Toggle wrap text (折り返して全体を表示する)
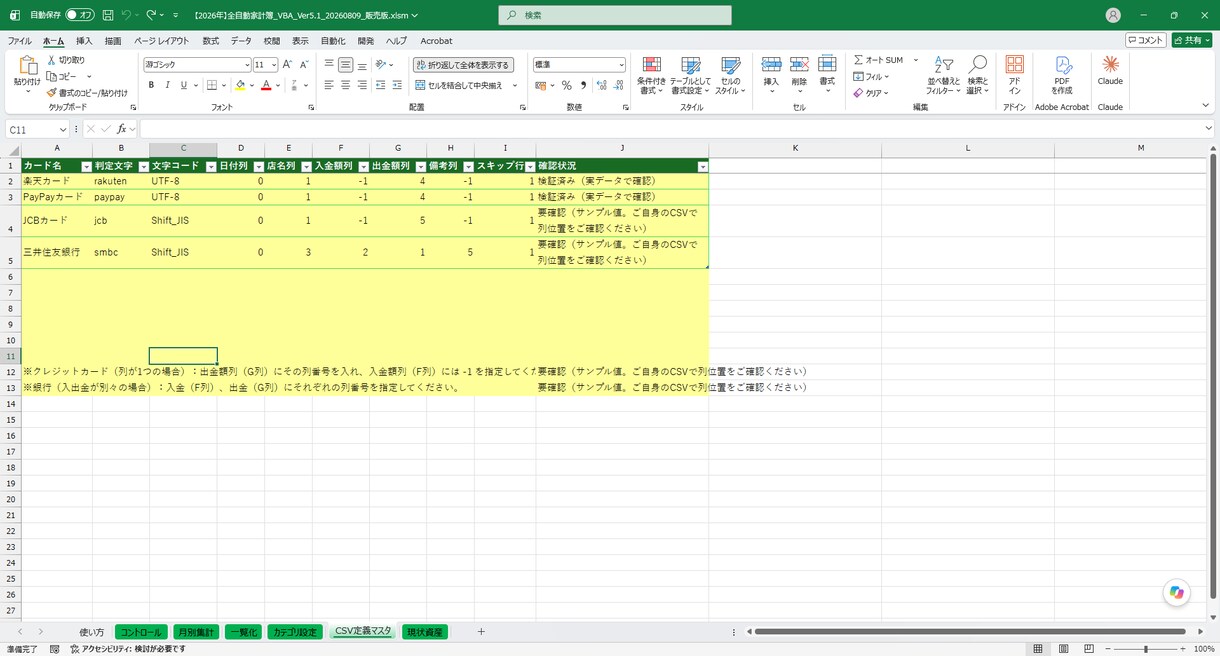Image resolution: width=1220 pixels, height=656 pixels. point(464,65)
